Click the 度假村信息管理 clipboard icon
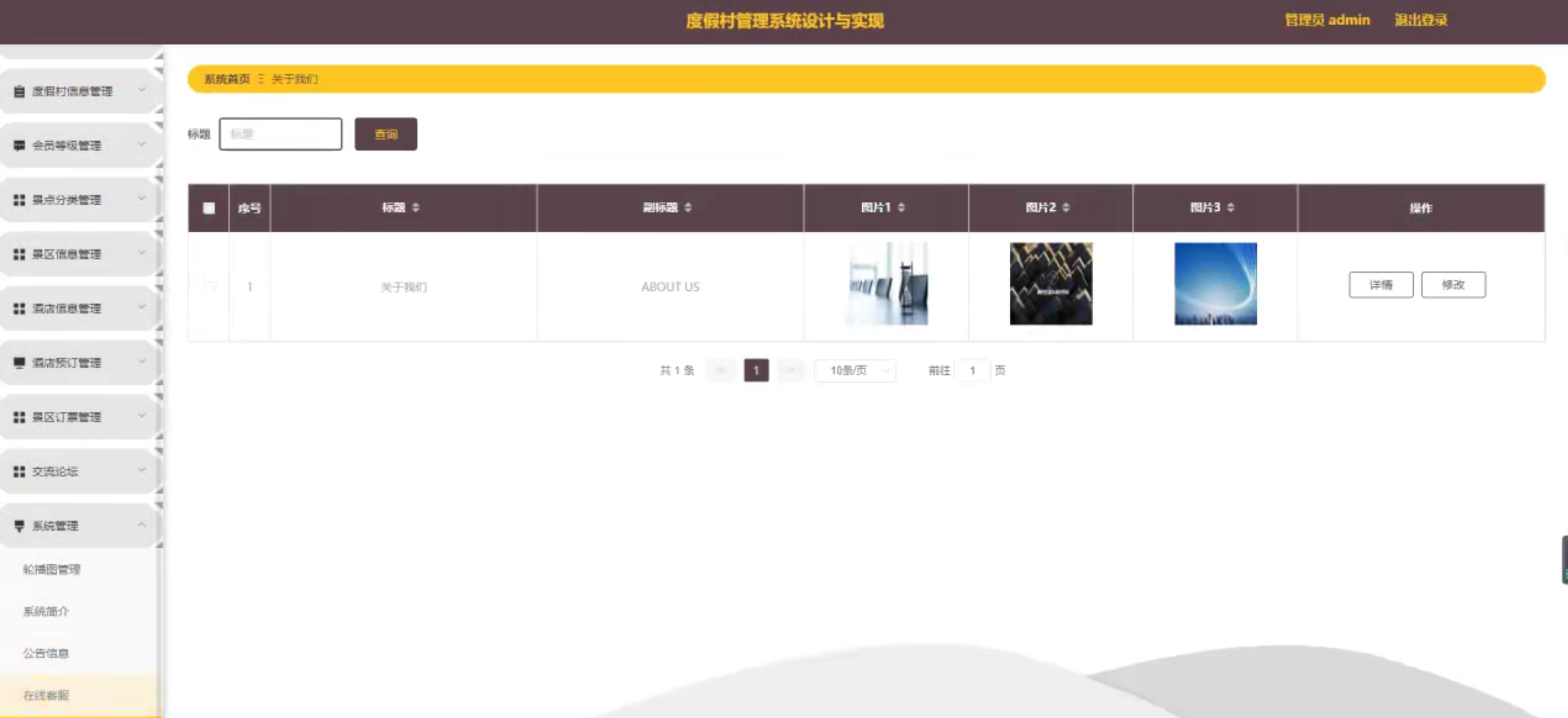Viewport: 1568px width, 718px height. point(19,91)
